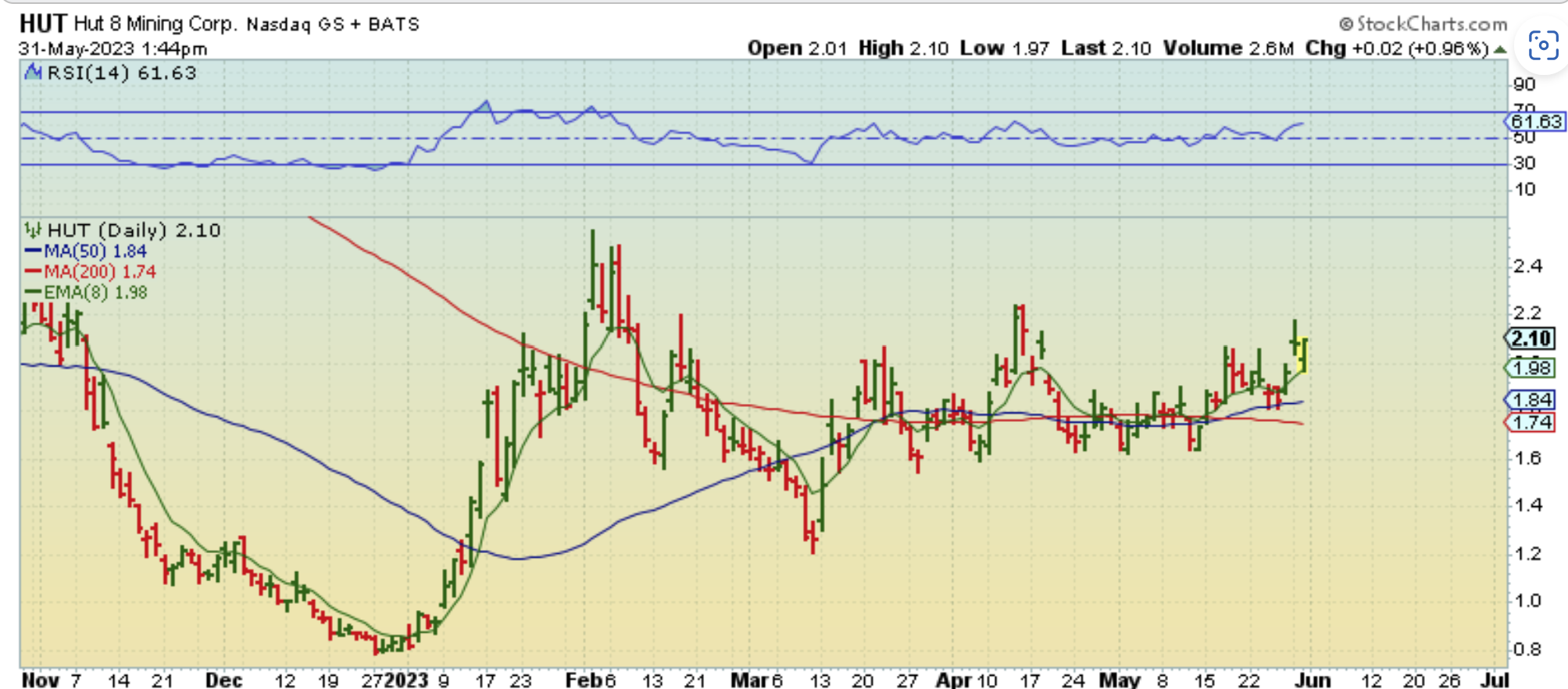Click the 61.63 RSI value tag on right axis
This screenshot has height=689, width=1568.
[1535, 121]
